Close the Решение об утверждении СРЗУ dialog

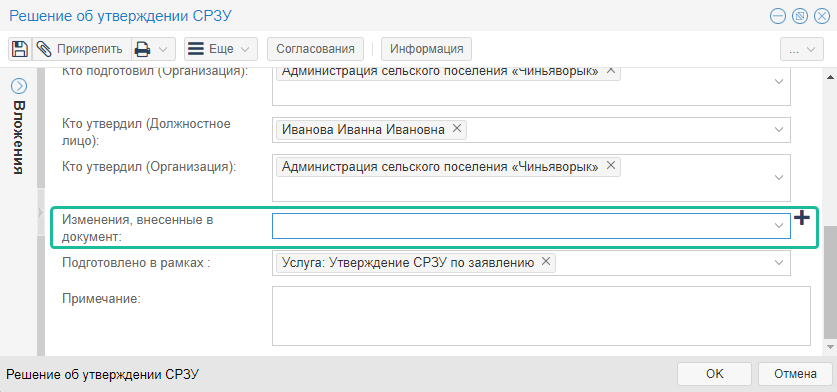click(822, 17)
